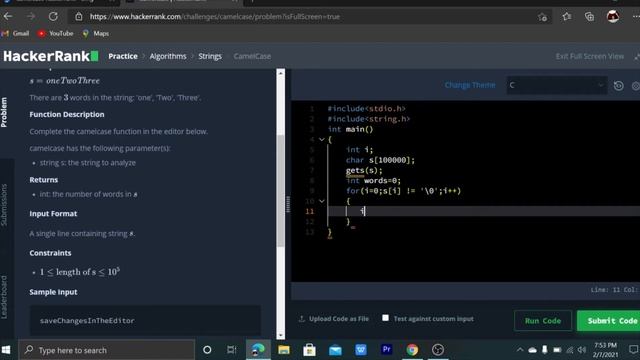Click the reset code icon
Screen dimensions: 640x360
(618, 85)
